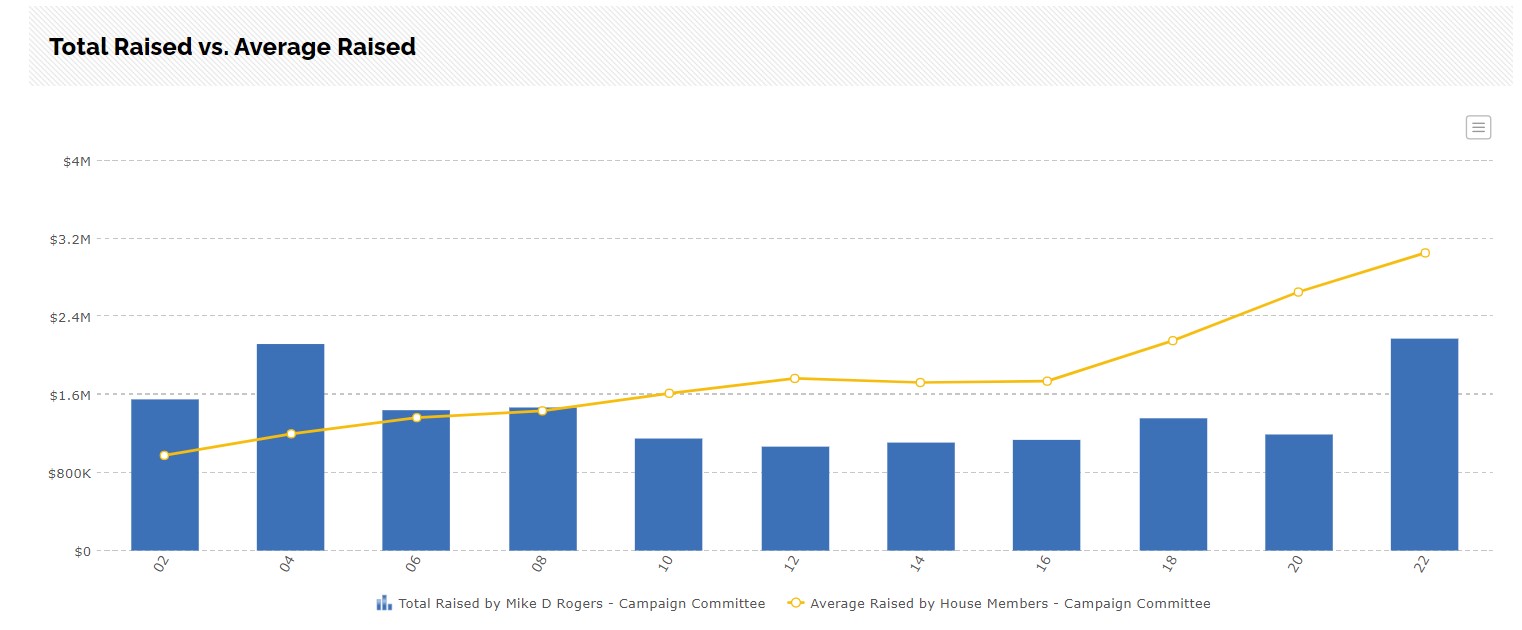Select the '20' x-axis label
Screen dimensions: 1522x630
click(x=1296, y=564)
